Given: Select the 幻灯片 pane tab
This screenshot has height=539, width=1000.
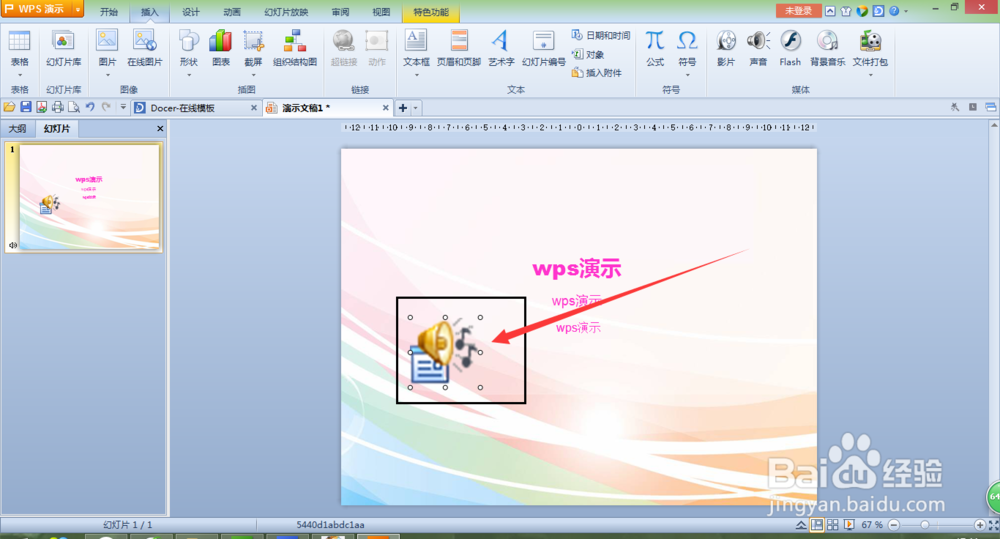Looking at the screenshot, I should pyautogui.click(x=57, y=129).
